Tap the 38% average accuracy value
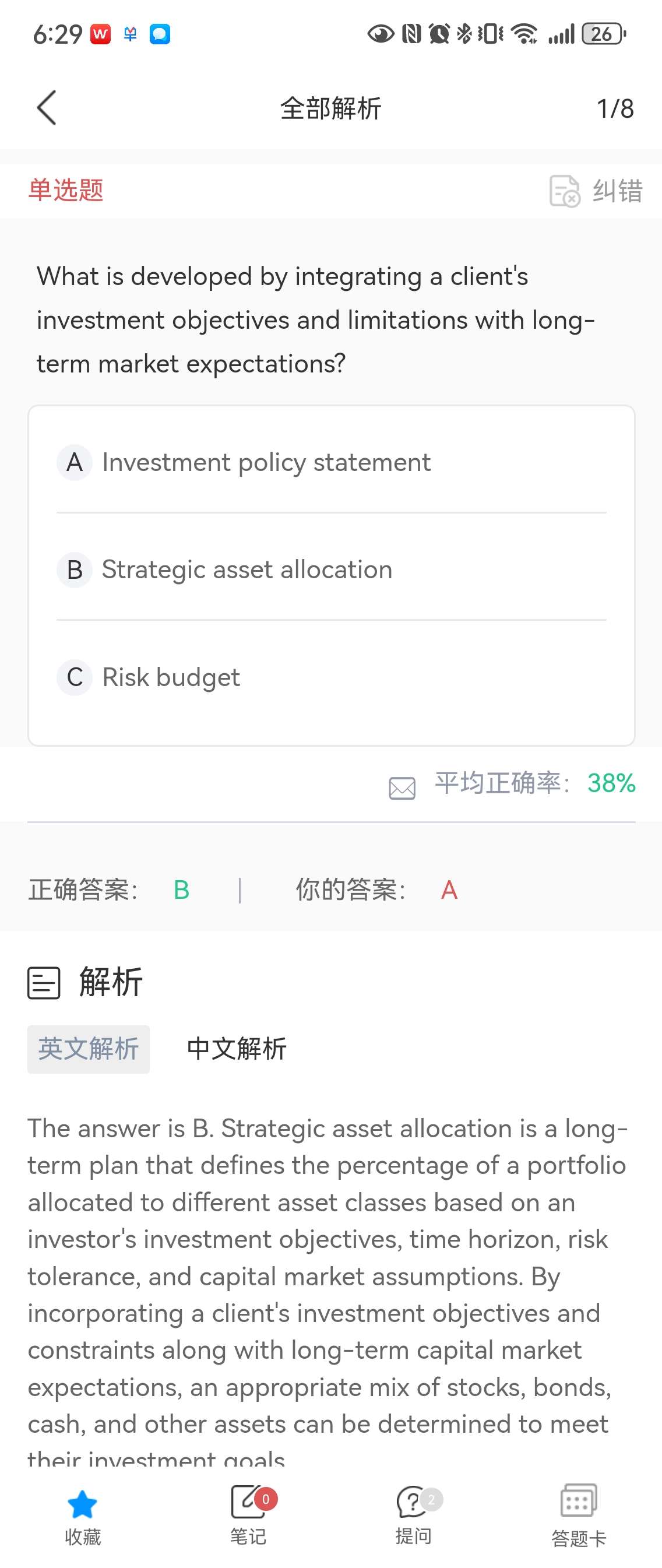The height and width of the screenshot is (1568, 662). coord(611,783)
